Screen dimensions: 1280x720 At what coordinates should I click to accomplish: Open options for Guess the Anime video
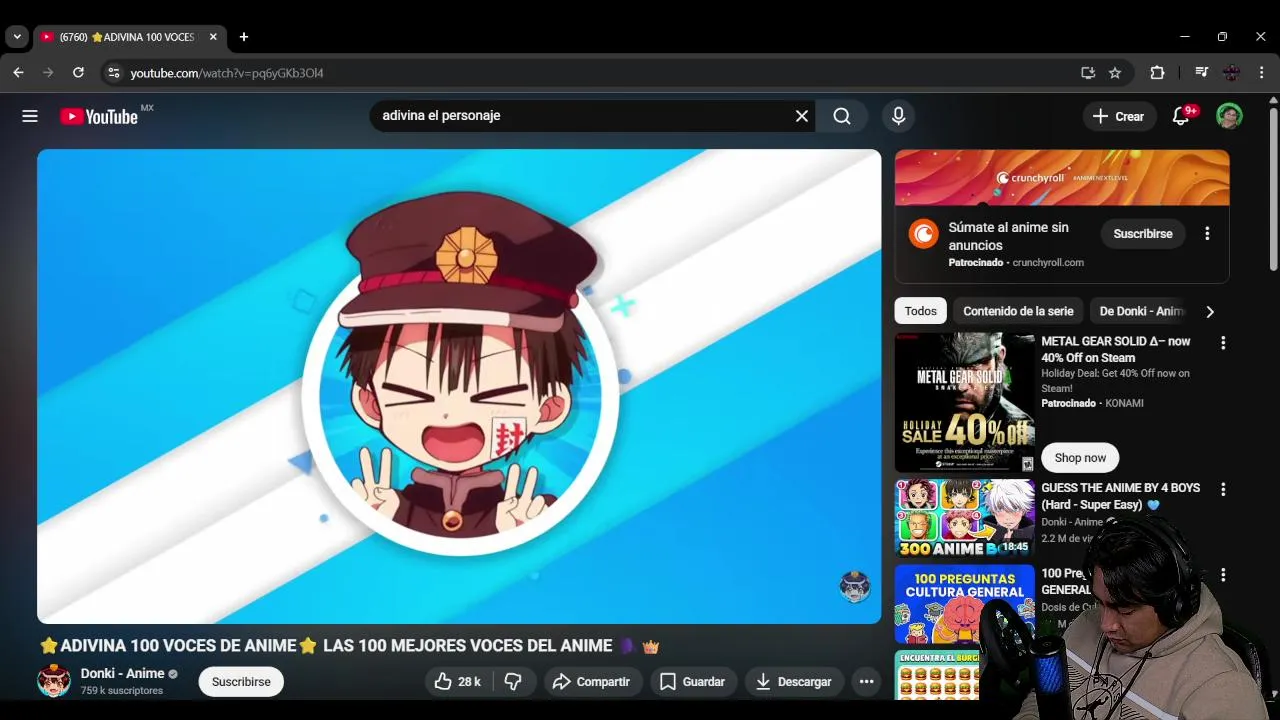(1222, 489)
